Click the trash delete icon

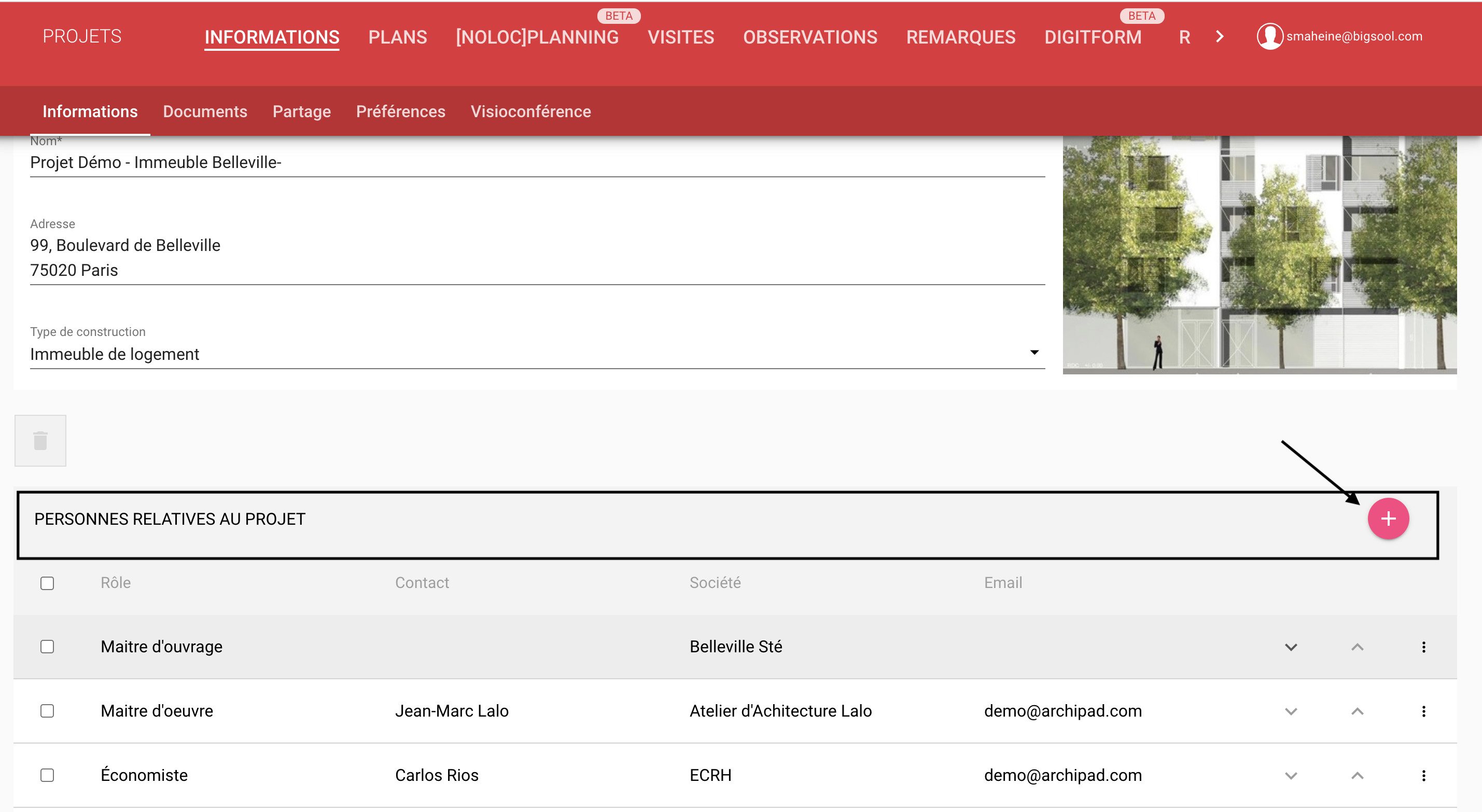[40, 441]
